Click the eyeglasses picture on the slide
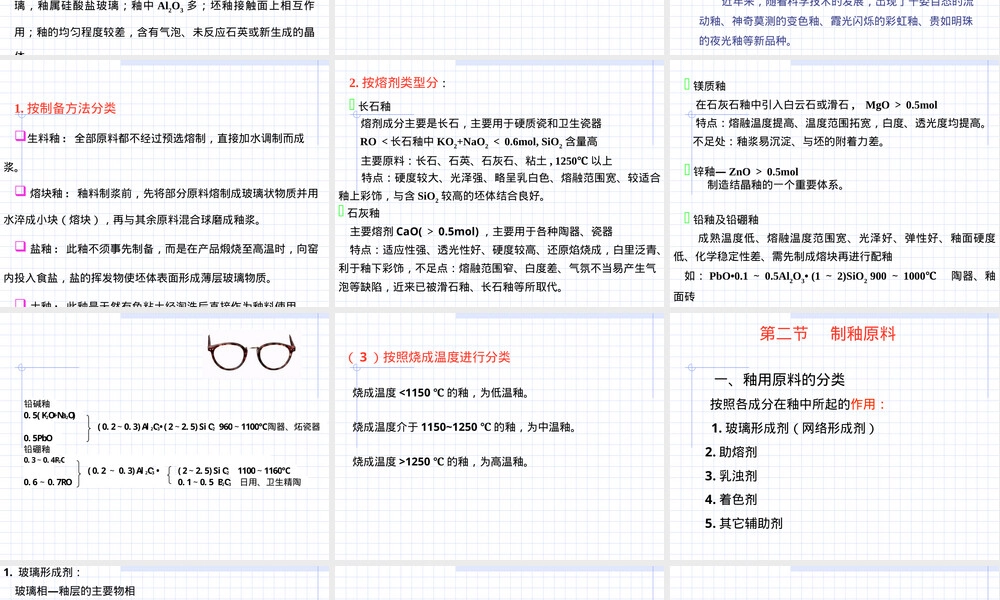This screenshot has height=600, width=1000. click(x=251, y=353)
